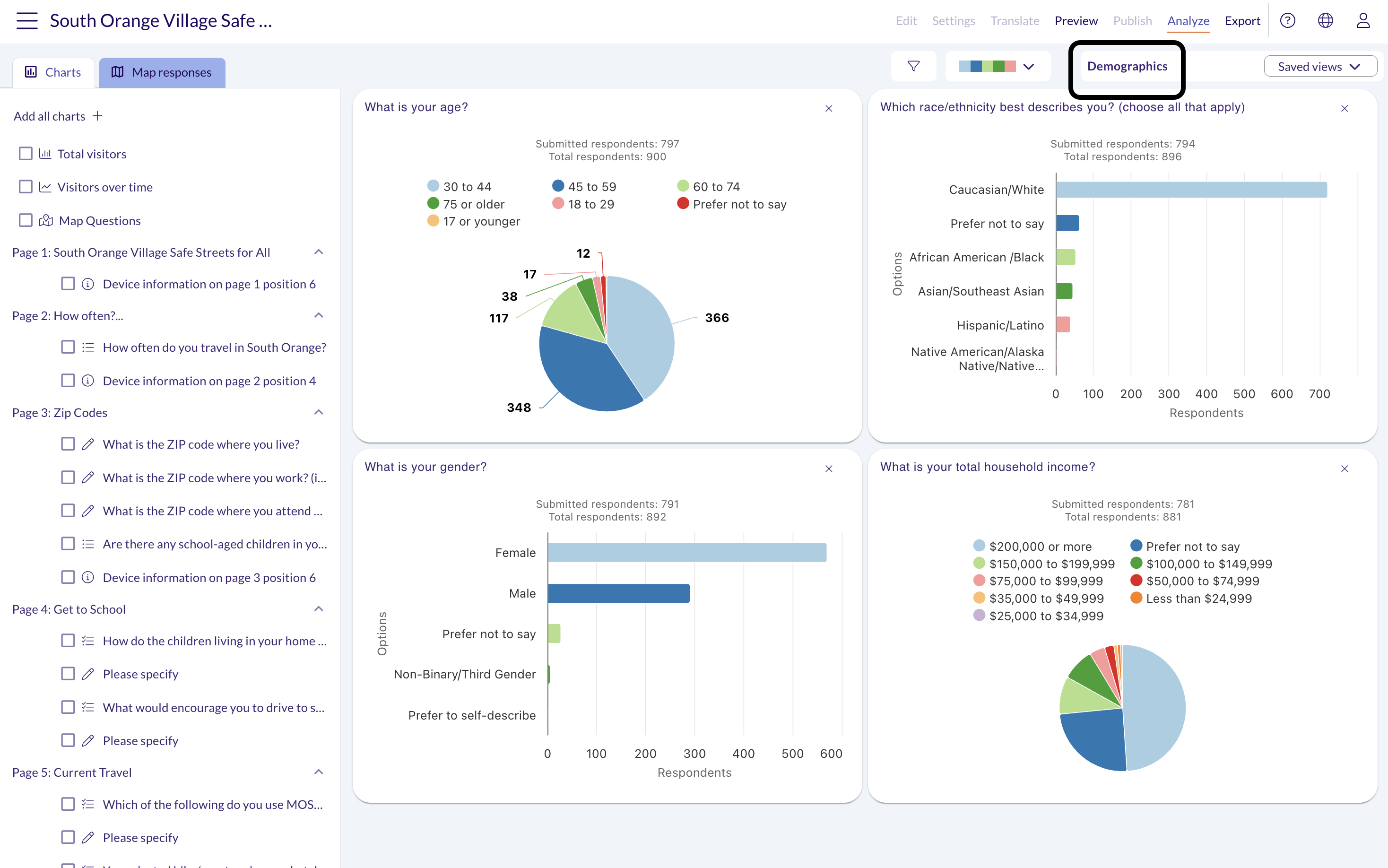
Task: Open the Edit menu item
Action: [906, 21]
